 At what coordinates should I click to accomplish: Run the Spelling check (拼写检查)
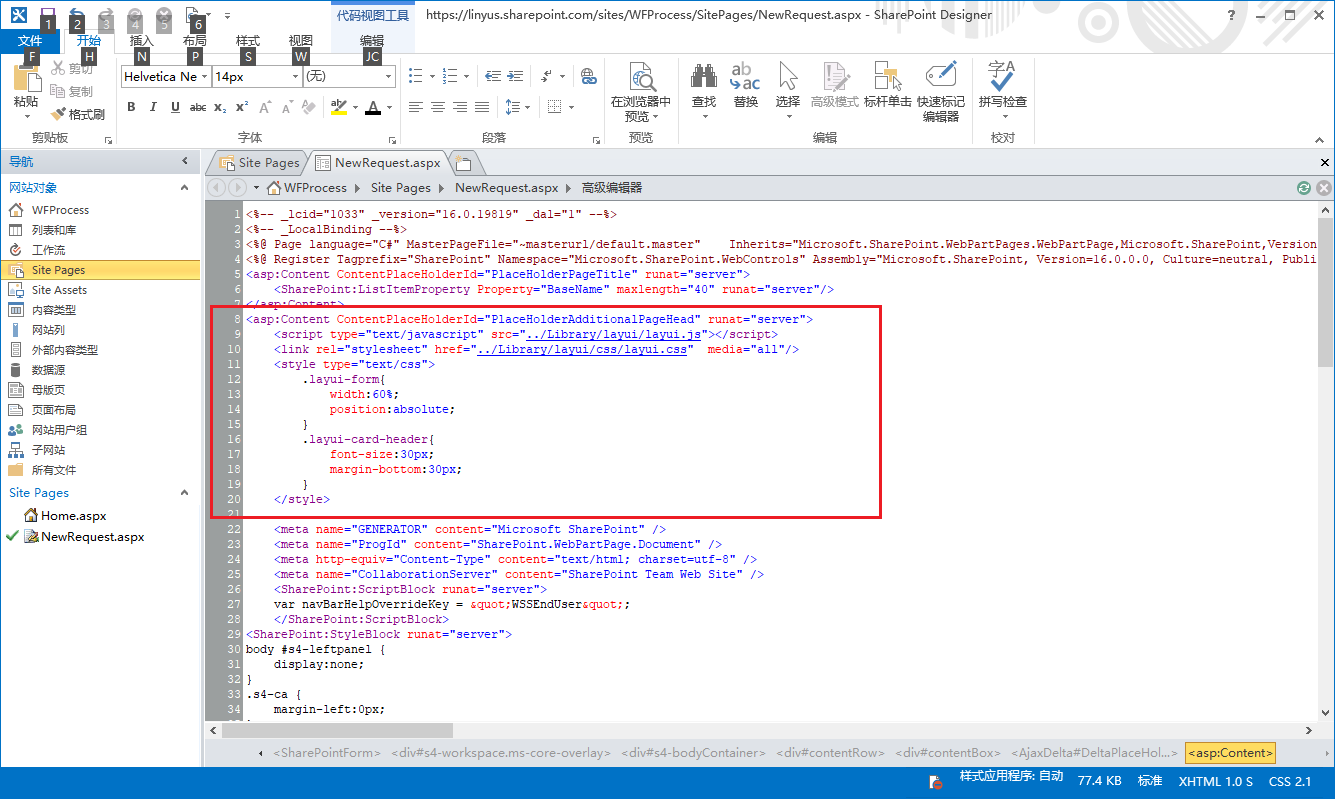1002,85
